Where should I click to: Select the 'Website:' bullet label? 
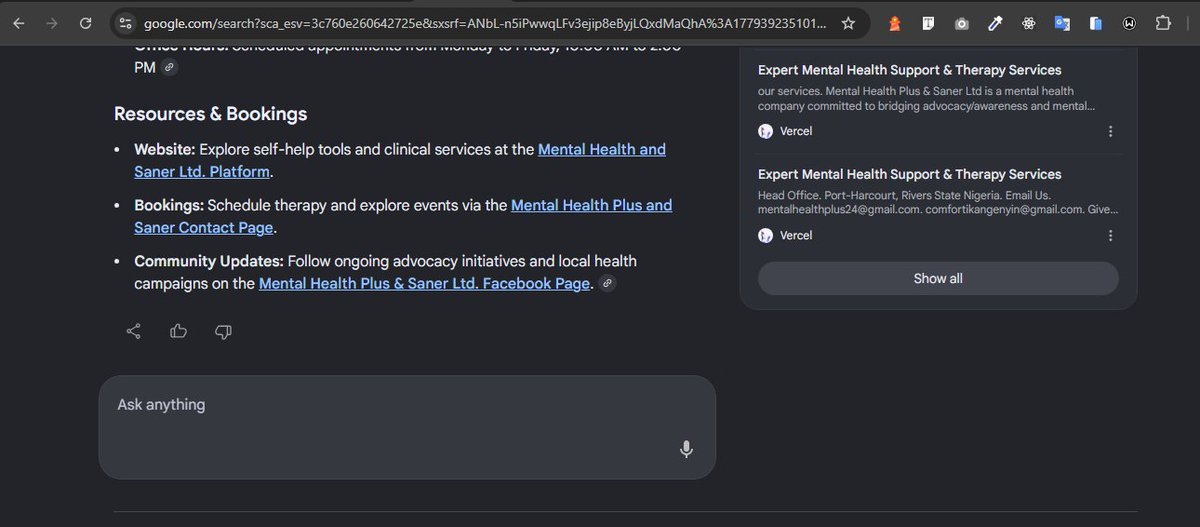pyautogui.click(x=165, y=149)
